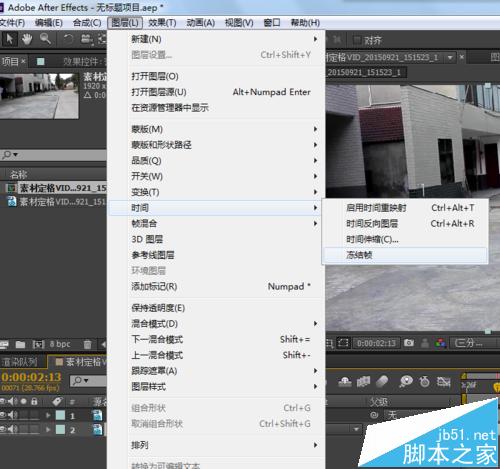This screenshot has height=469, width=500.
Task: Mute layer 2 audio speaker
Action: pyautogui.click(x=13, y=429)
